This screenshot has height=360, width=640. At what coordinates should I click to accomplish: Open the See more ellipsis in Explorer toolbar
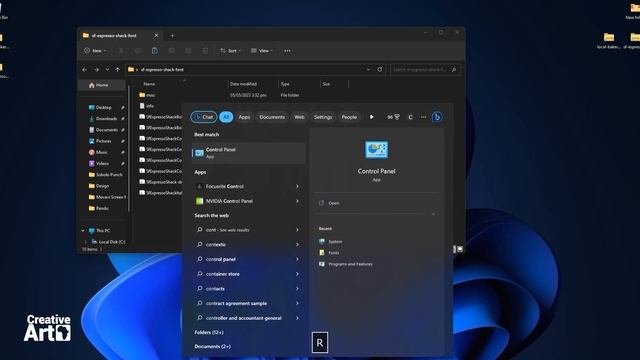click(x=287, y=51)
